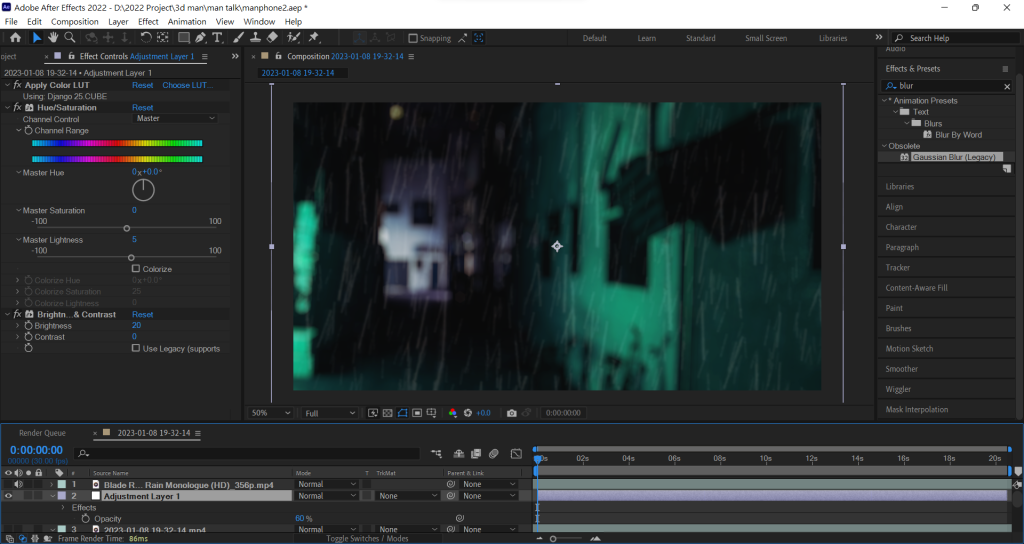Image resolution: width=1024 pixels, height=544 pixels.
Task: Select the Clone Stamp tool
Action: (x=255, y=38)
